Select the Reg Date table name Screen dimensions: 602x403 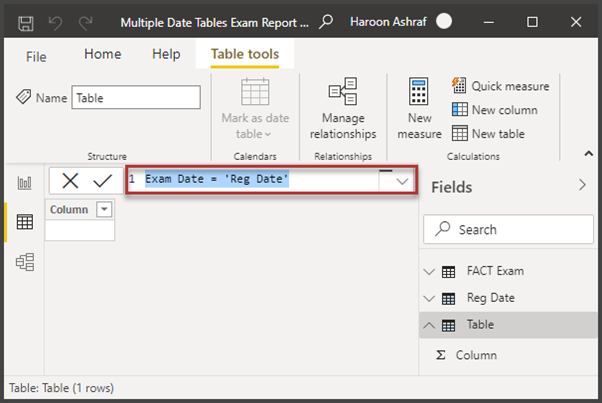click(x=491, y=298)
